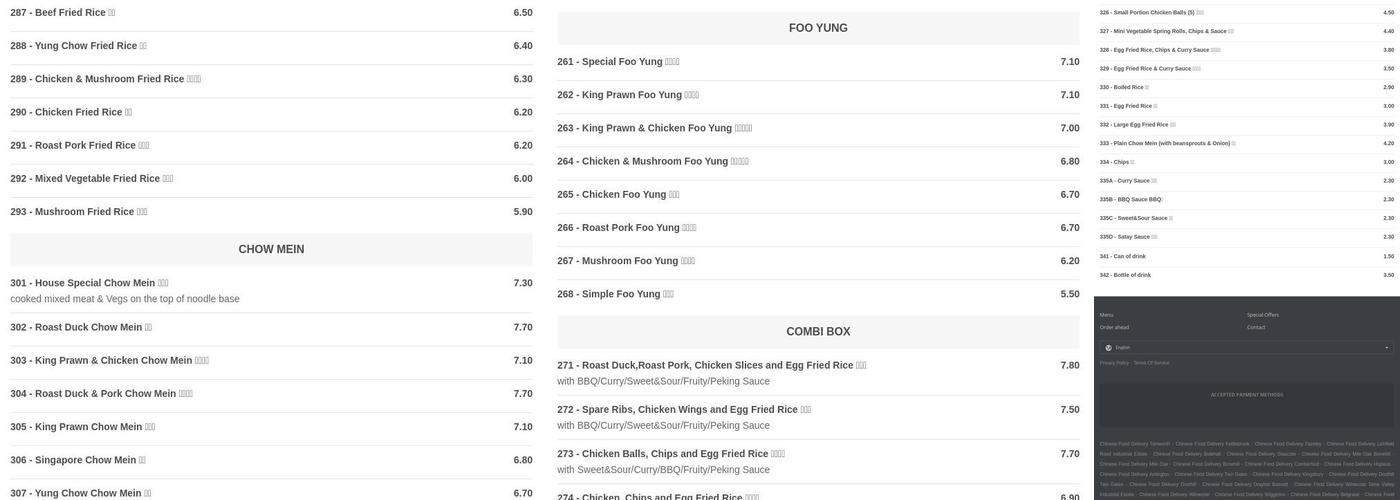1400x500 pixels.
Task: Select the FOO YUNG section header
Action: 818,28
